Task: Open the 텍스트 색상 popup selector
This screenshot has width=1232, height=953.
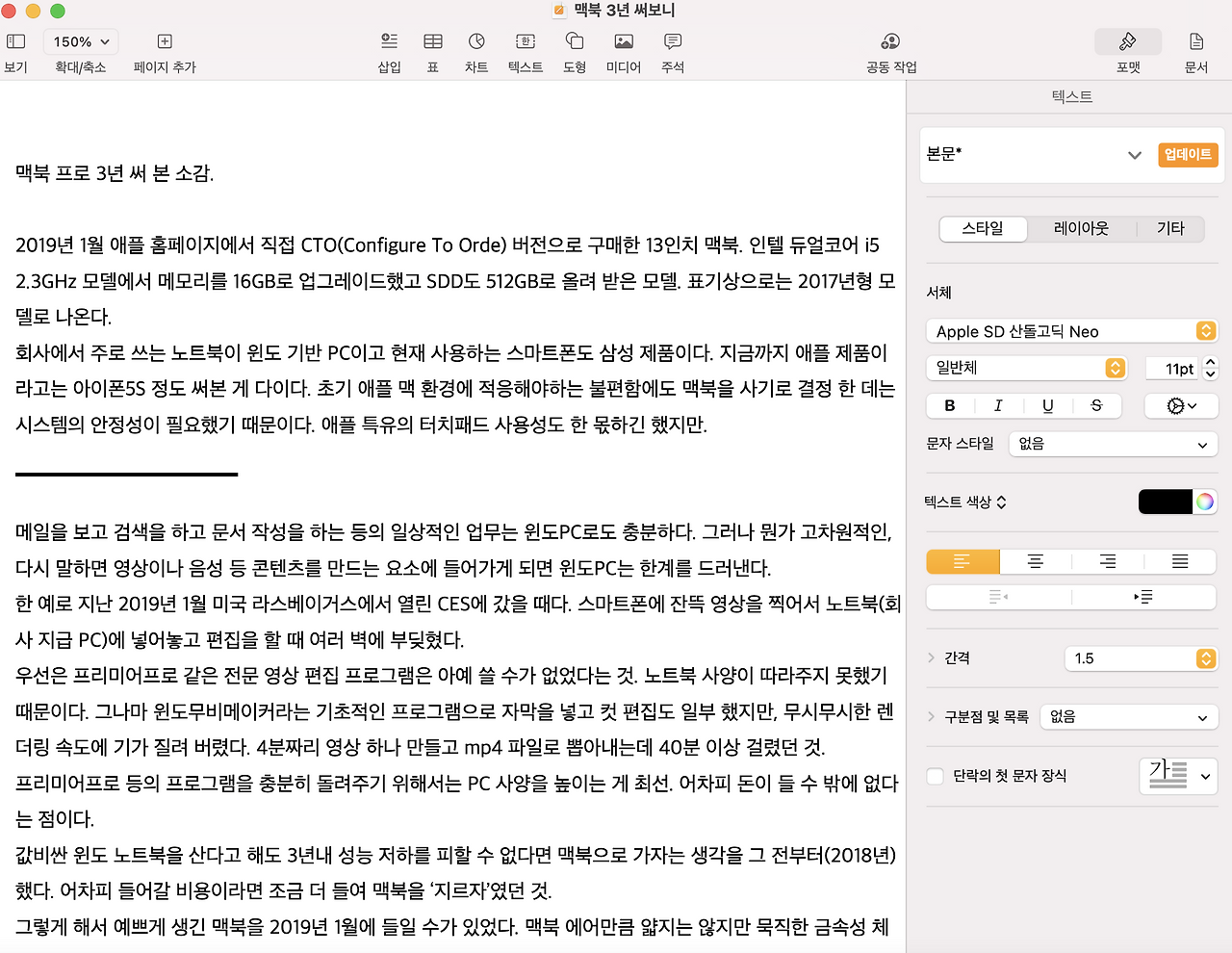Action: (965, 502)
